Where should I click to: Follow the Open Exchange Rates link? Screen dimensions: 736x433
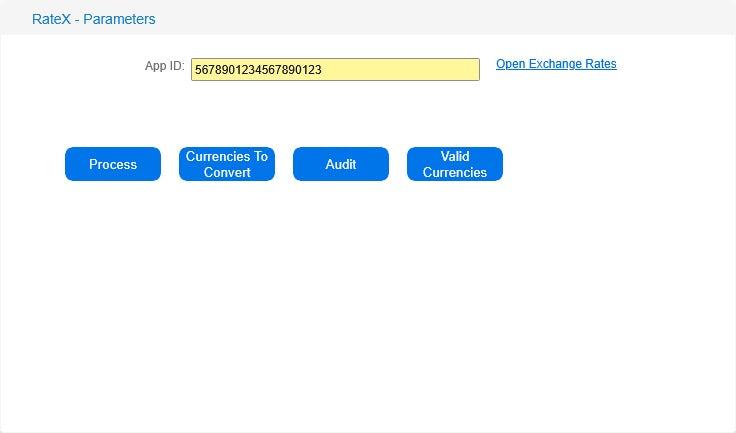point(556,64)
